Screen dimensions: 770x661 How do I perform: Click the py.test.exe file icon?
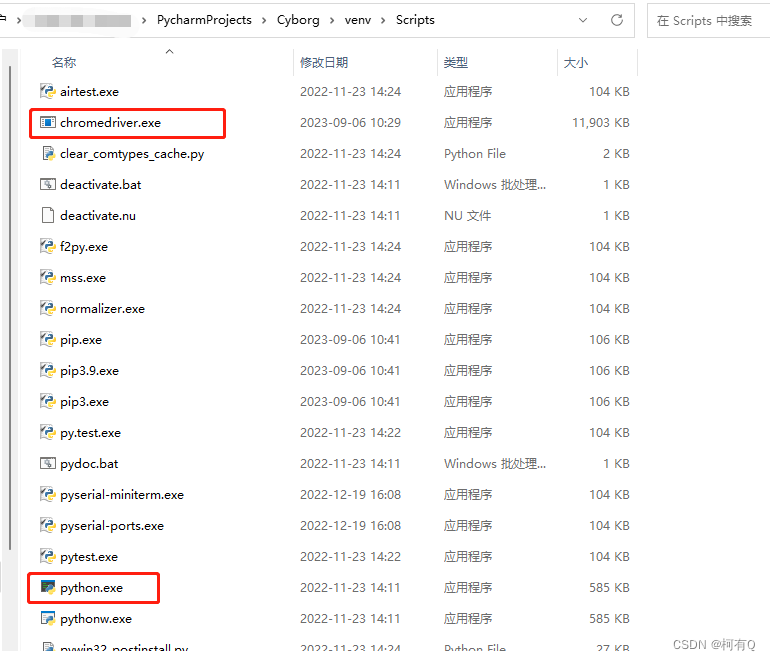pos(48,432)
